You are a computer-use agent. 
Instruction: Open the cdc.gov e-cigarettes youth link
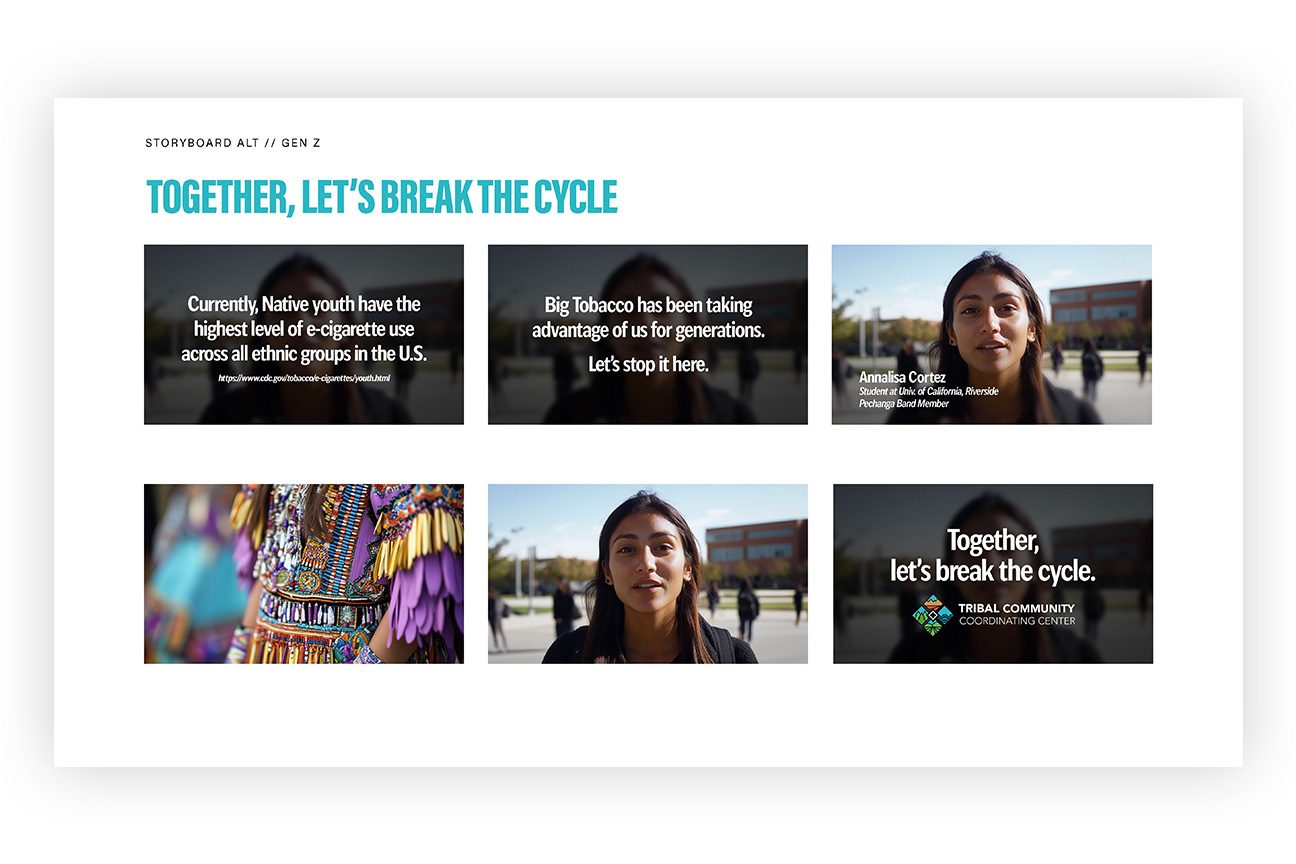(x=304, y=378)
